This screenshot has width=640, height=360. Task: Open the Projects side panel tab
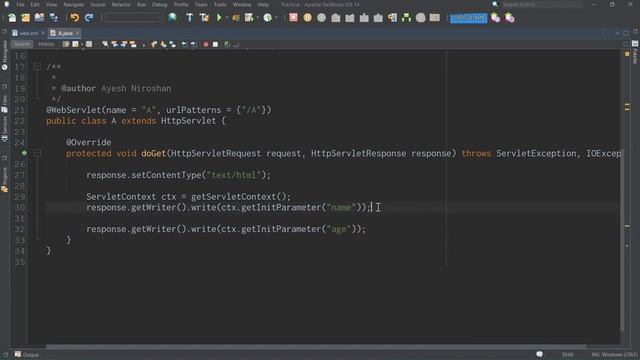tap(5, 180)
